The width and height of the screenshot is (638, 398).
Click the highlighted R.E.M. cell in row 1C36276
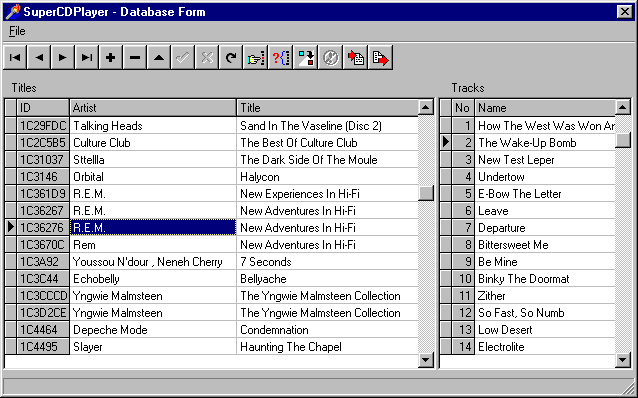tap(153, 228)
